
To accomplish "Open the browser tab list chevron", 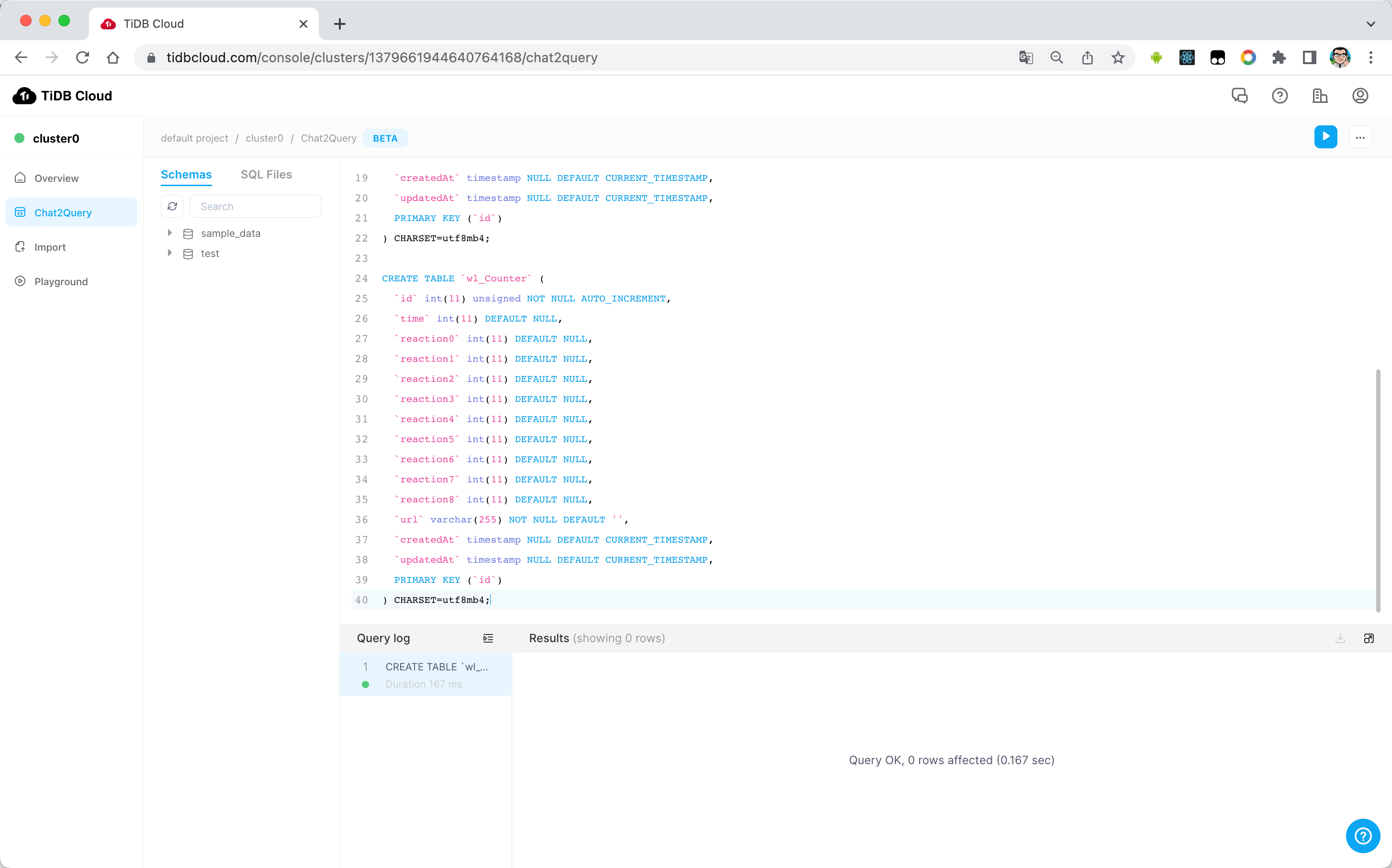I will click(1370, 24).
